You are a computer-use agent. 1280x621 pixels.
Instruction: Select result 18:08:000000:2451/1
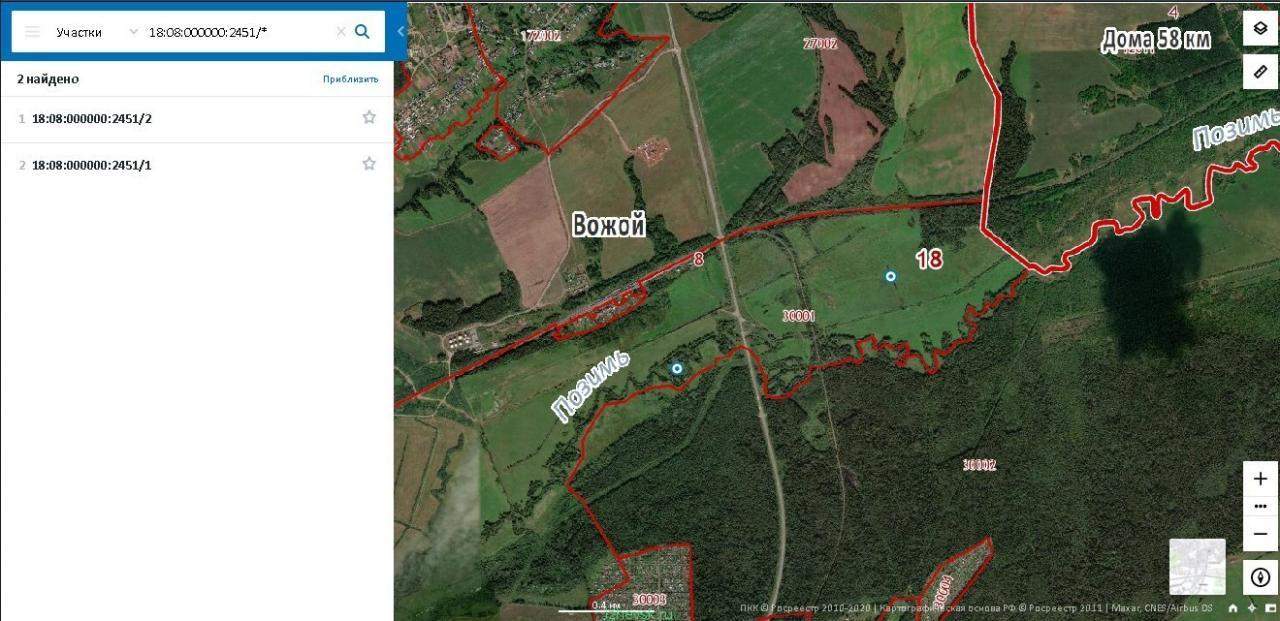[x=92, y=165]
